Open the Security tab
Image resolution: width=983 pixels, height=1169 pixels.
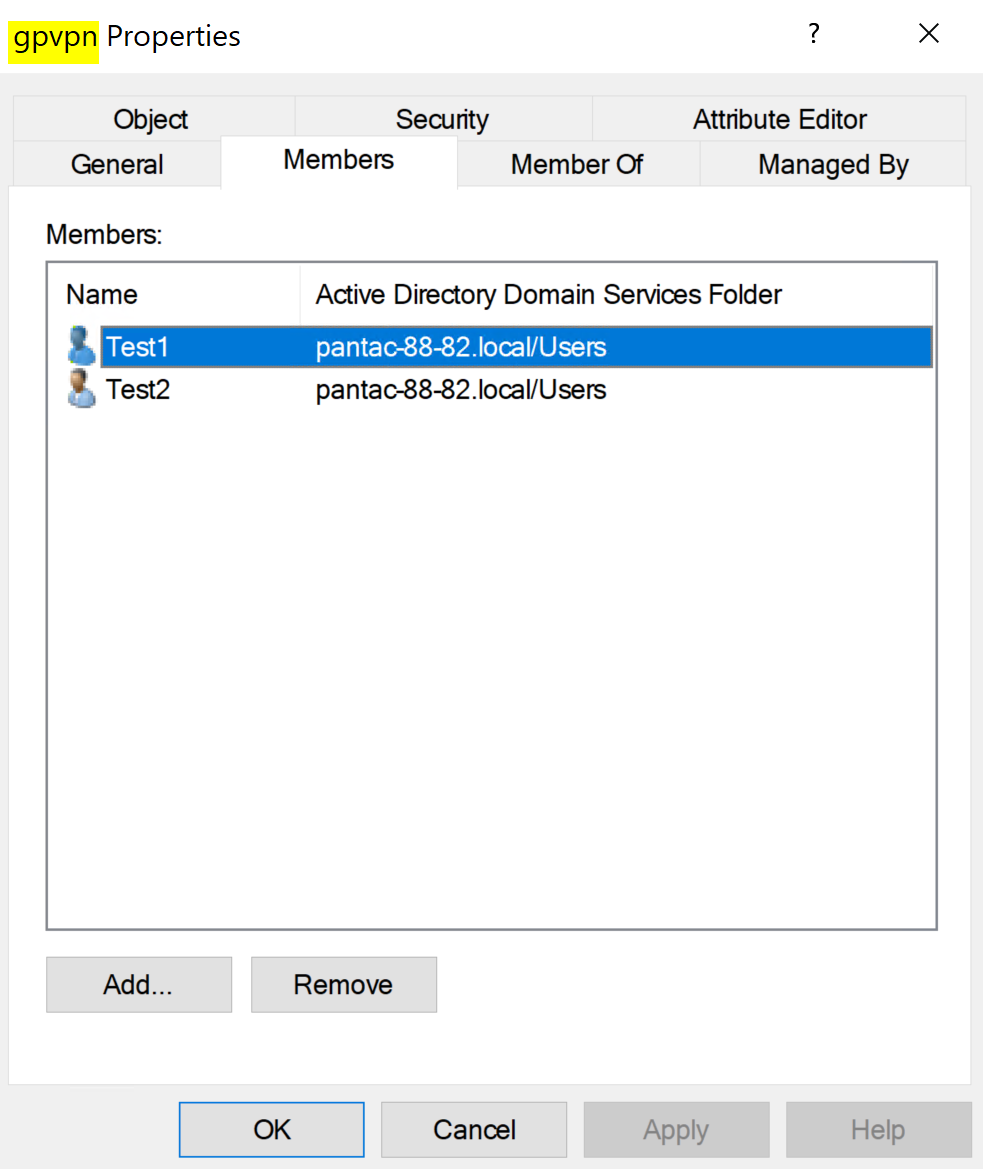[x=442, y=120]
